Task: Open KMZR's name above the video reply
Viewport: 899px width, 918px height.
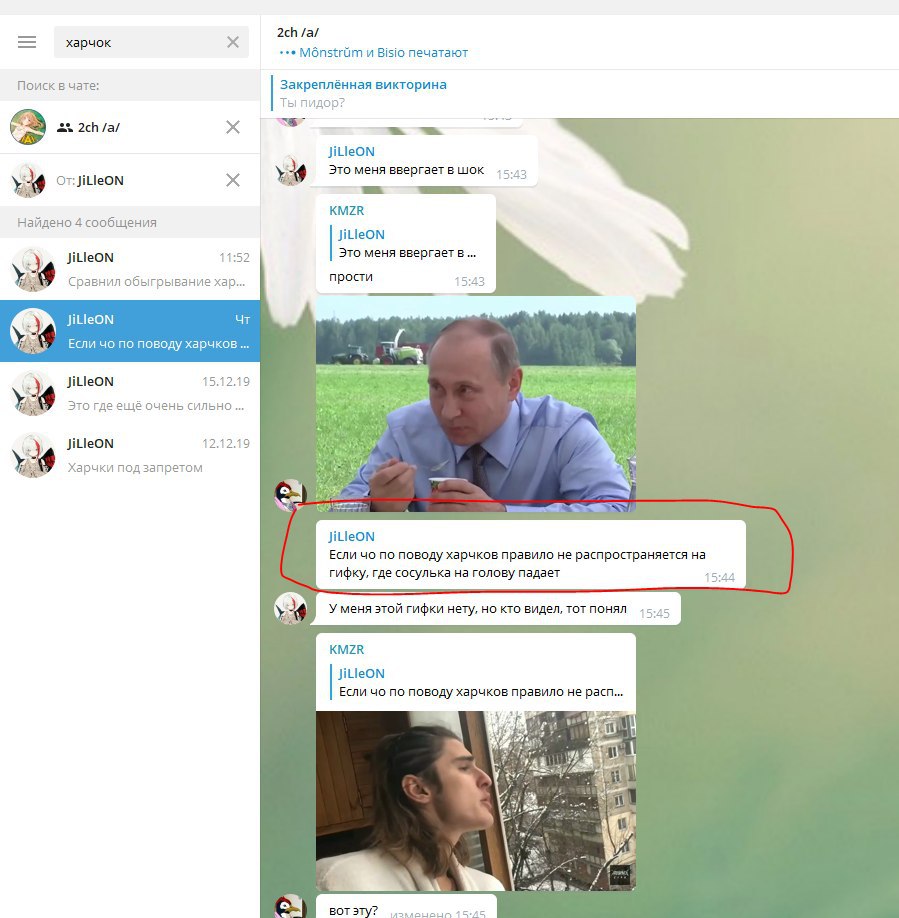Action: click(x=346, y=650)
